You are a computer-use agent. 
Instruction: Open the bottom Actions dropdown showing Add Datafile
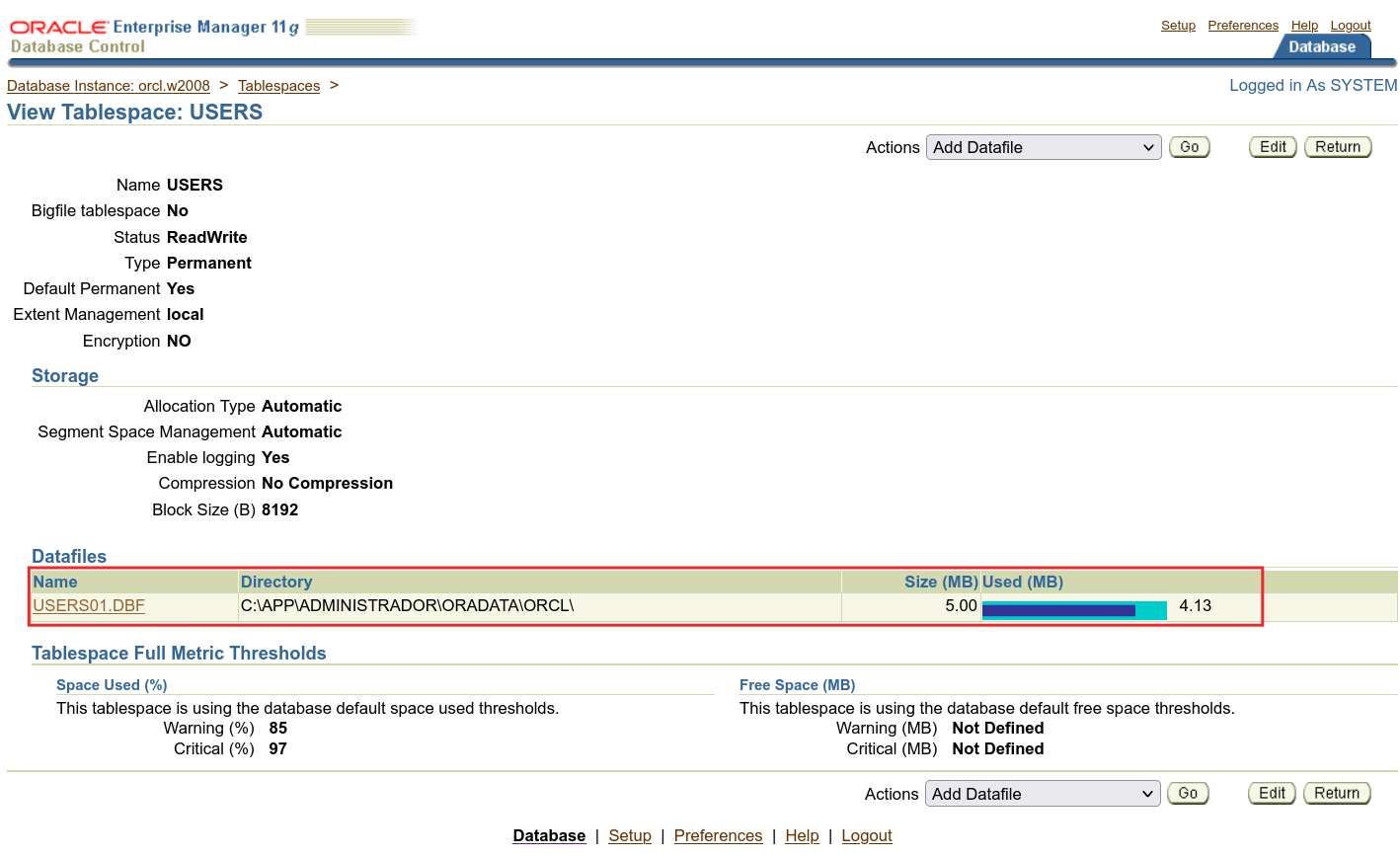point(1043,794)
